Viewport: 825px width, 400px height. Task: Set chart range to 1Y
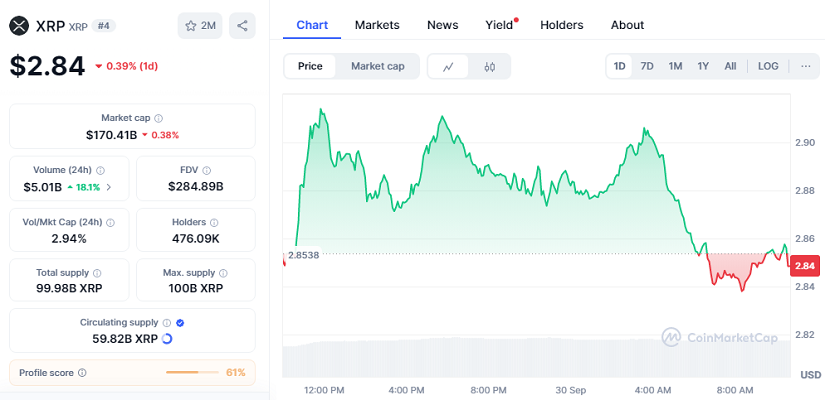tap(703, 66)
